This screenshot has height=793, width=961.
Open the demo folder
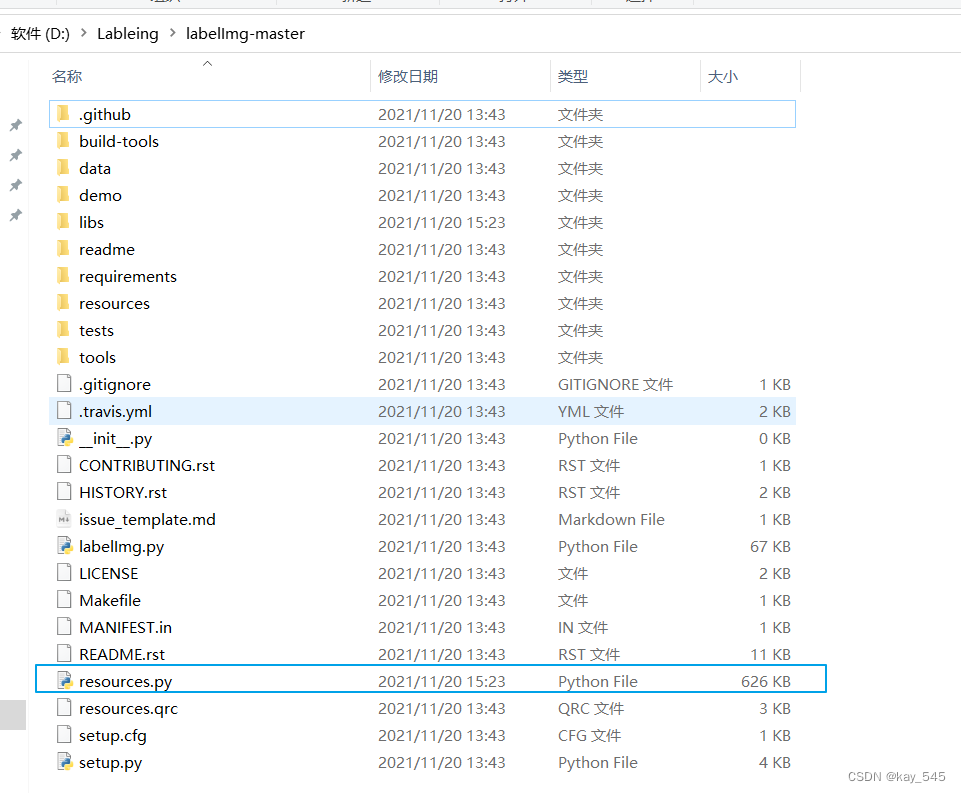point(100,195)
